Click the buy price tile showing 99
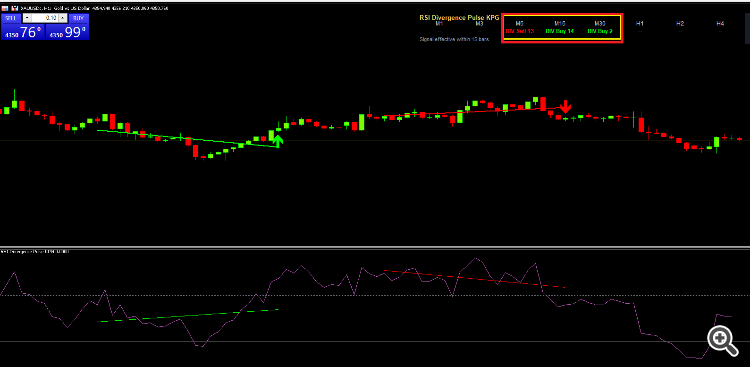The width and height of the screenshot is (750, 367). [x=67, y=32]
